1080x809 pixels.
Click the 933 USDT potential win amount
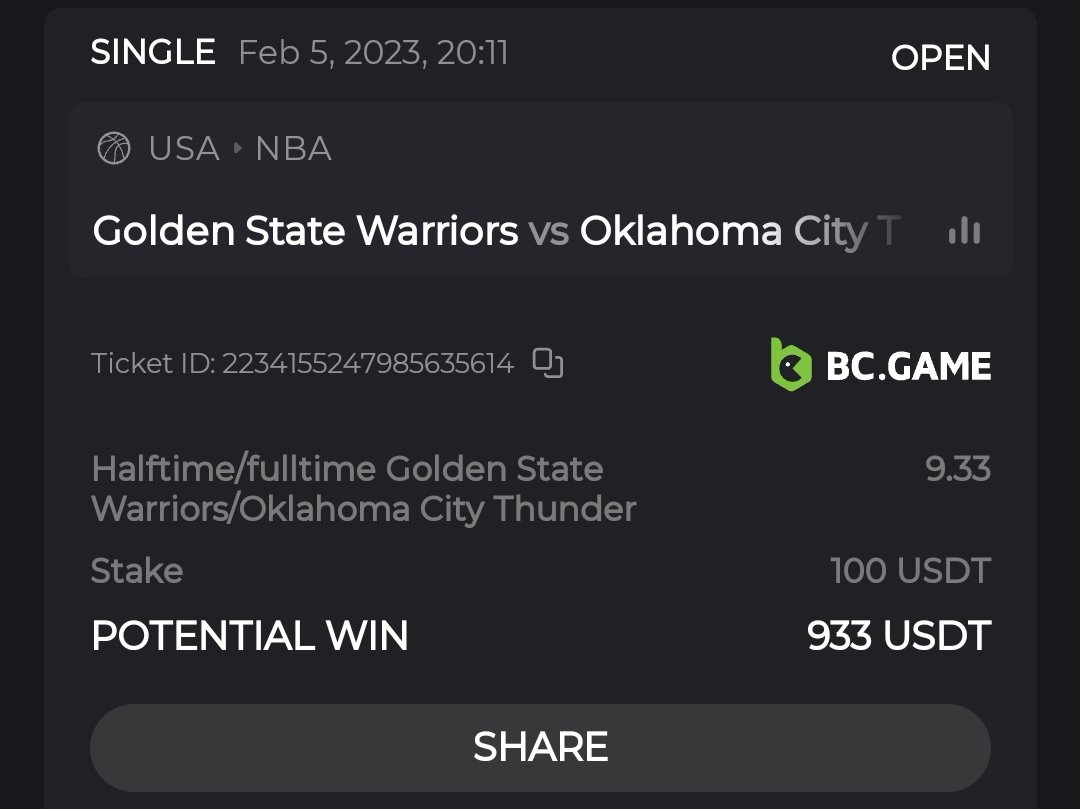898,636
